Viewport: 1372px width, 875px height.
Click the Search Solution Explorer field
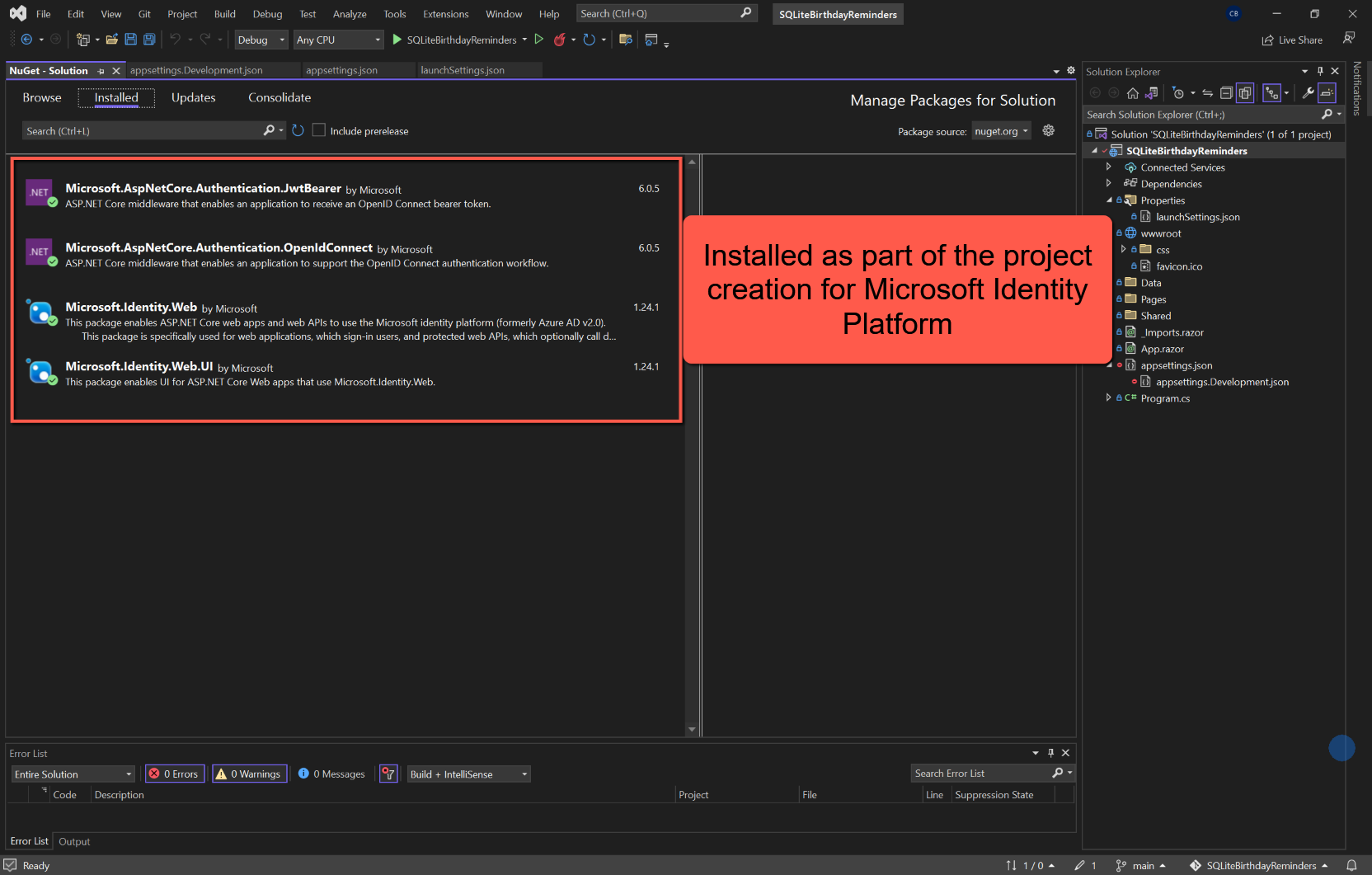pyautogui.click(x=1203, y=115)
